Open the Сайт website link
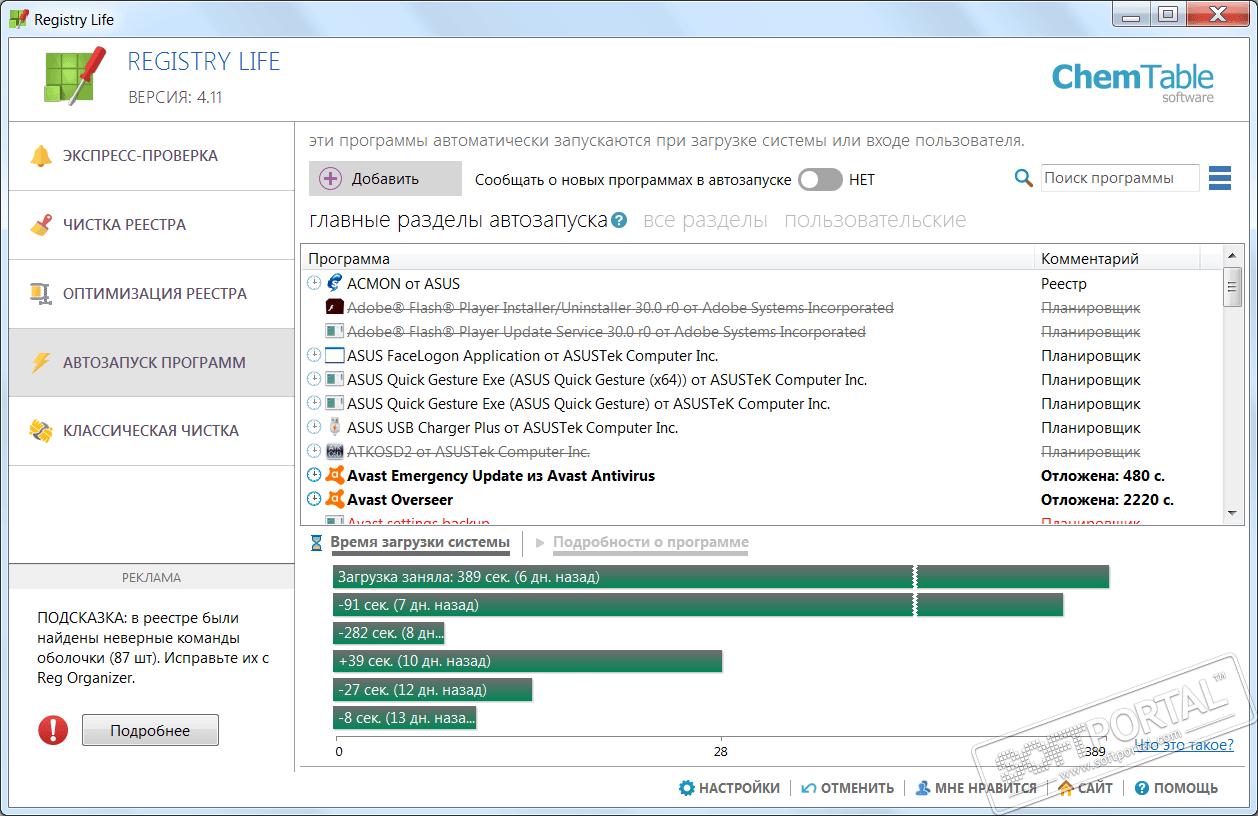The height and width of the screenshot is (816, 1258). click(x=1085, y=788)
